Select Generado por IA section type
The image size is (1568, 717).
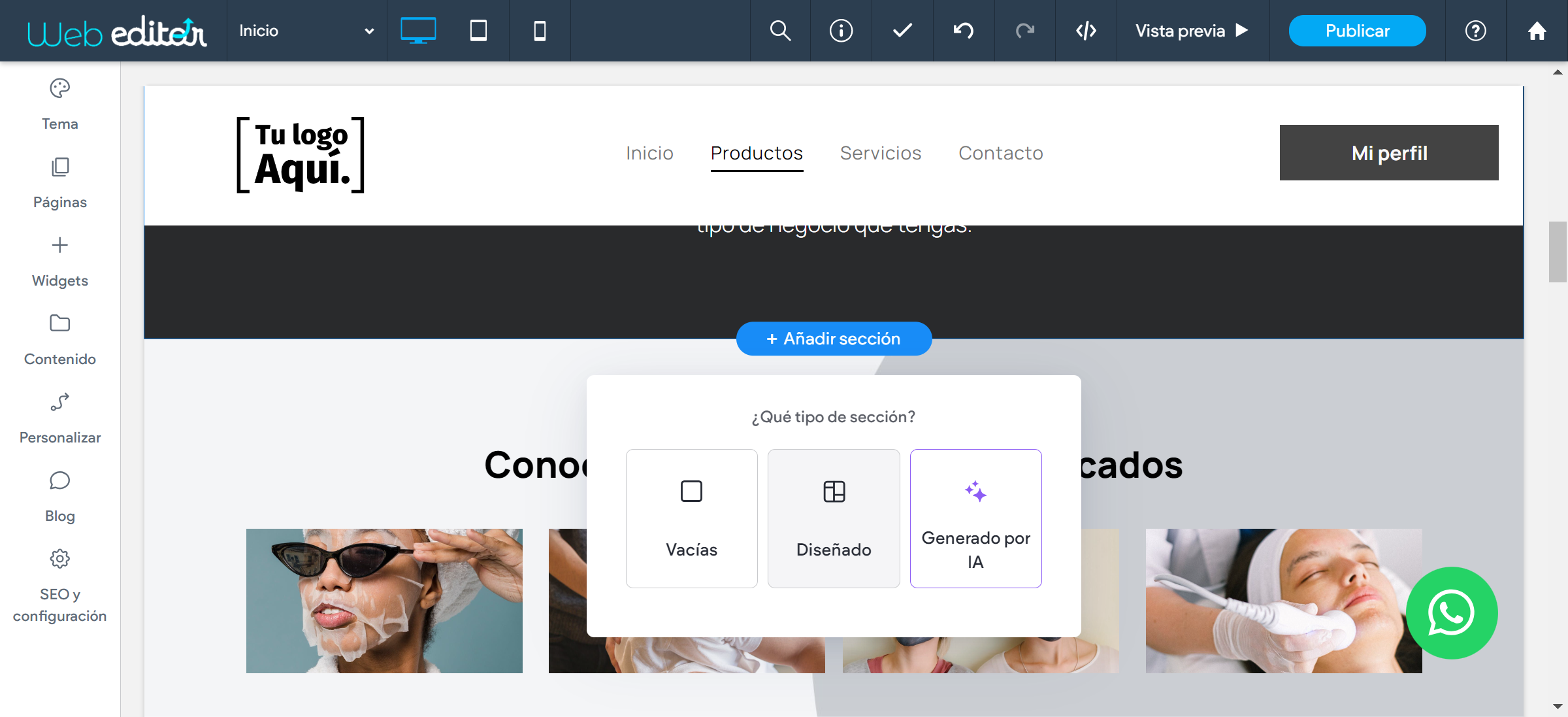pos(975,518)
